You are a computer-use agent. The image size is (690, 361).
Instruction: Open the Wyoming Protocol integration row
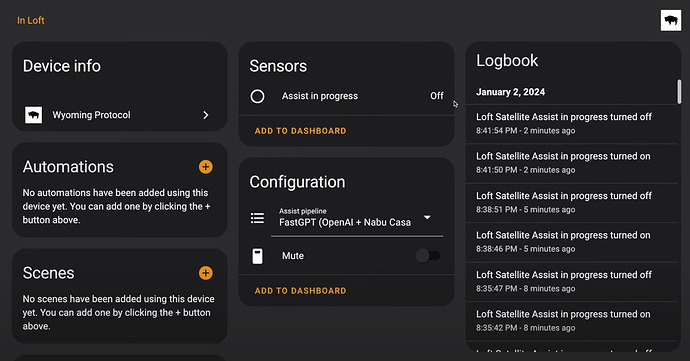(x=119, y=115)
